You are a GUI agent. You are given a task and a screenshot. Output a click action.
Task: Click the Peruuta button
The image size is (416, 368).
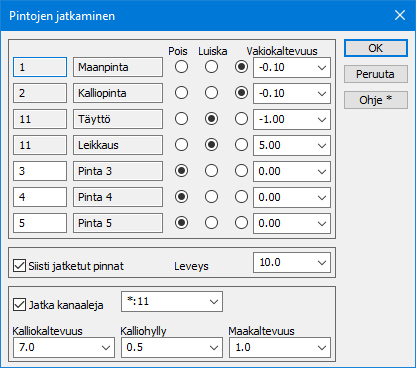tap(376, 74)
